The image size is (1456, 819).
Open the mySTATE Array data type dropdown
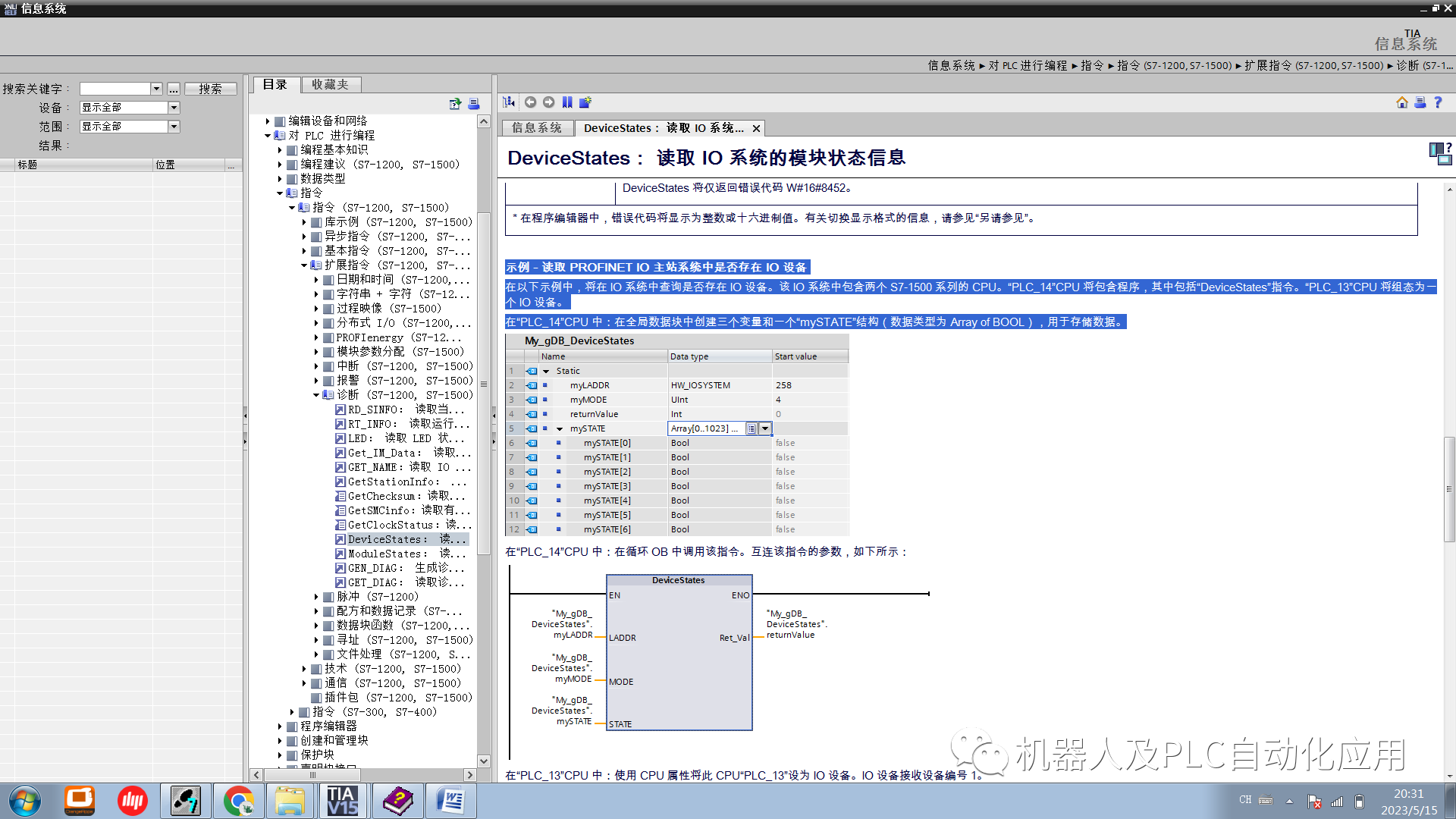[x=765, y=428]
